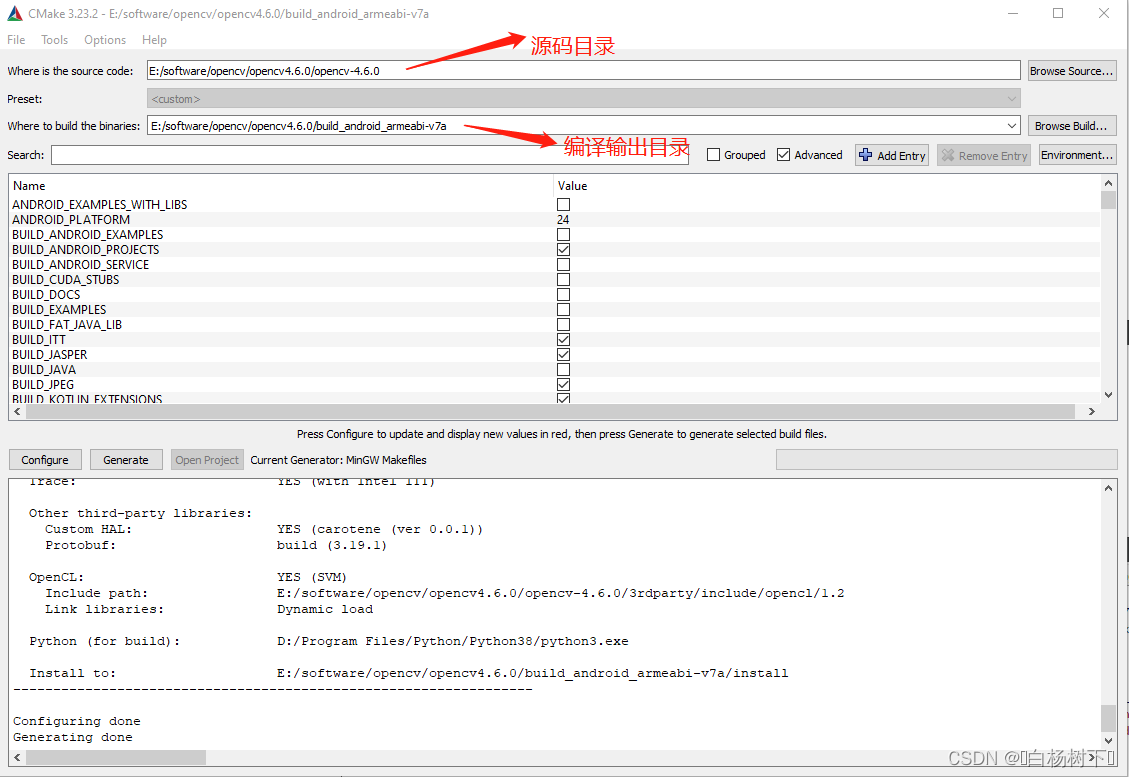Enable BUILD_CUDA_STUBS checkbox
Viewport: 1129px width, 777px height.
tap(563, 279)
